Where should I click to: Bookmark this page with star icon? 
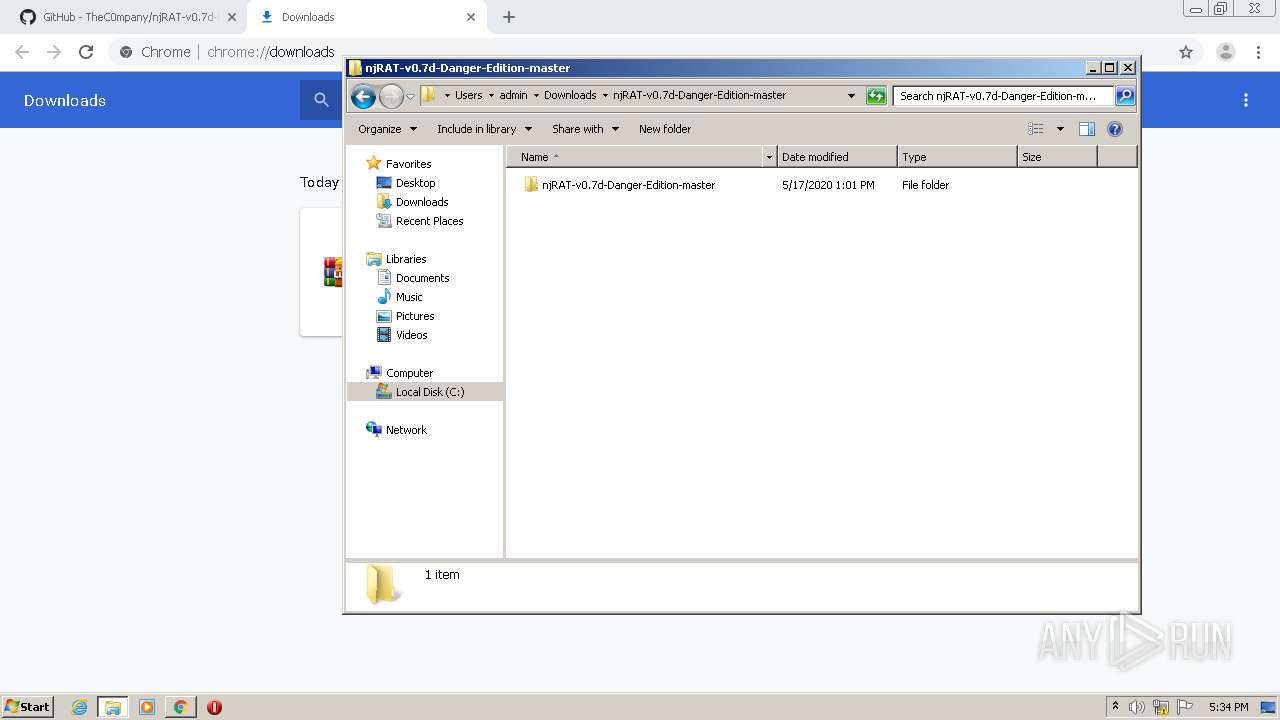(1186, 52)
